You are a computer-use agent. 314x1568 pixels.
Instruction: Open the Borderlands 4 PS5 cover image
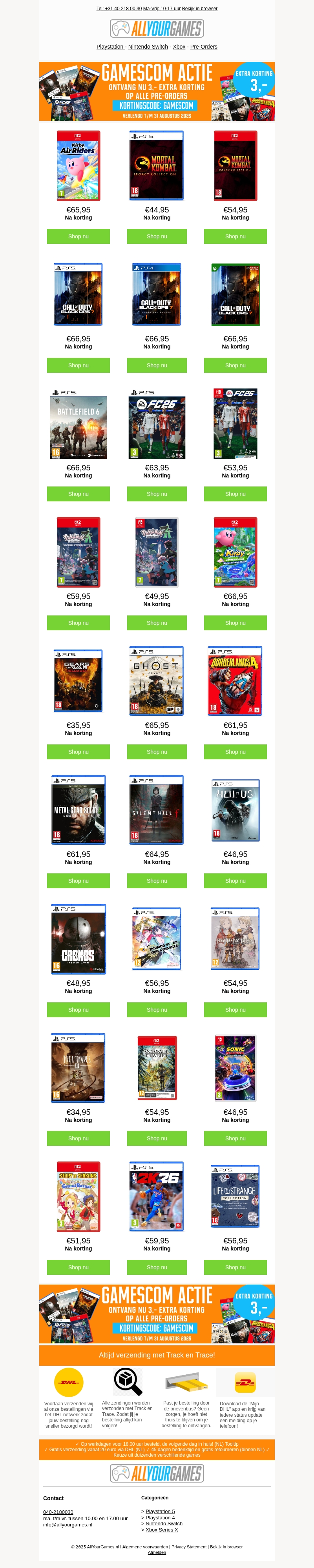[x=235, y=681]
